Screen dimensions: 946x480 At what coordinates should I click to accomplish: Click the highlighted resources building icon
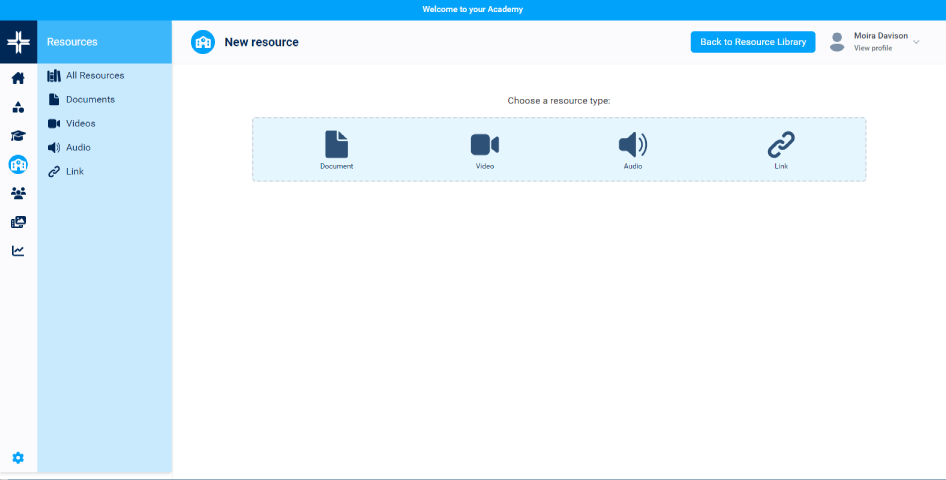[x=18, y=165]
